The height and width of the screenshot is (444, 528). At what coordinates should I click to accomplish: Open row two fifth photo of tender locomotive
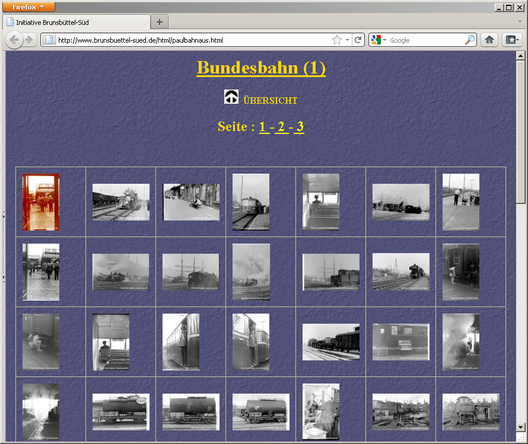coord(331,272)
